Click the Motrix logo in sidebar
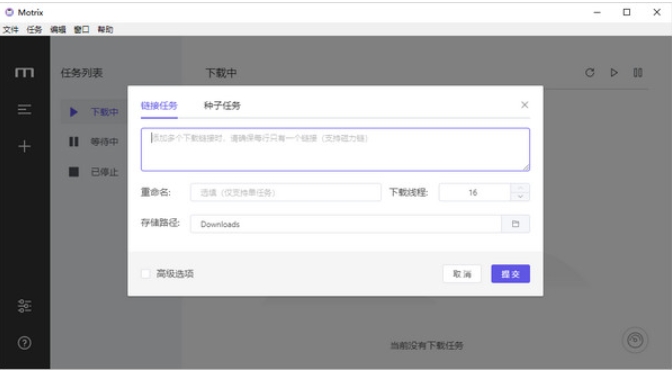This screenshot has height=372, width=672. click(24, 72)
